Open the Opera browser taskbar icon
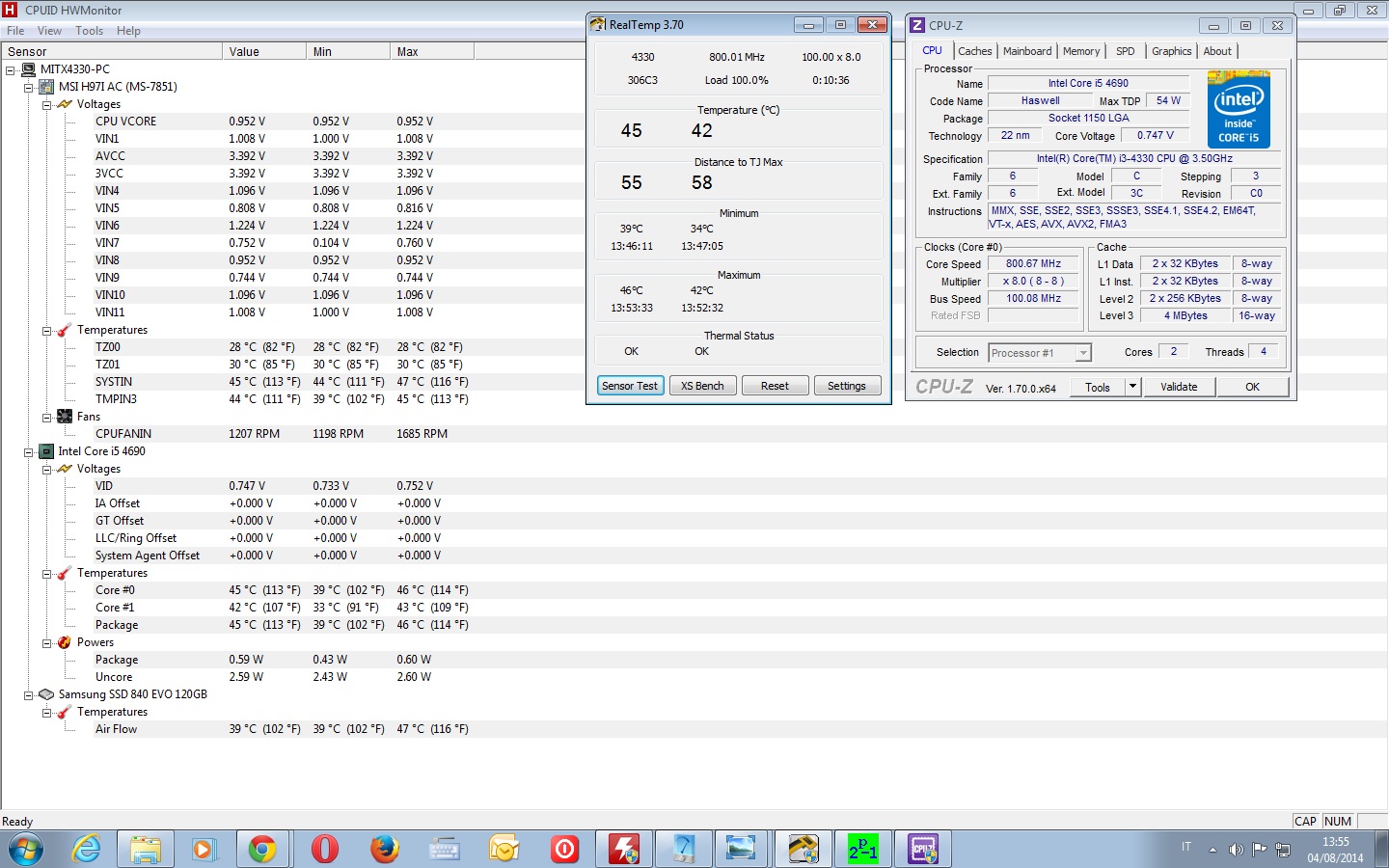The height and width of the screenshot is (868, 1389). click(325, 849)
